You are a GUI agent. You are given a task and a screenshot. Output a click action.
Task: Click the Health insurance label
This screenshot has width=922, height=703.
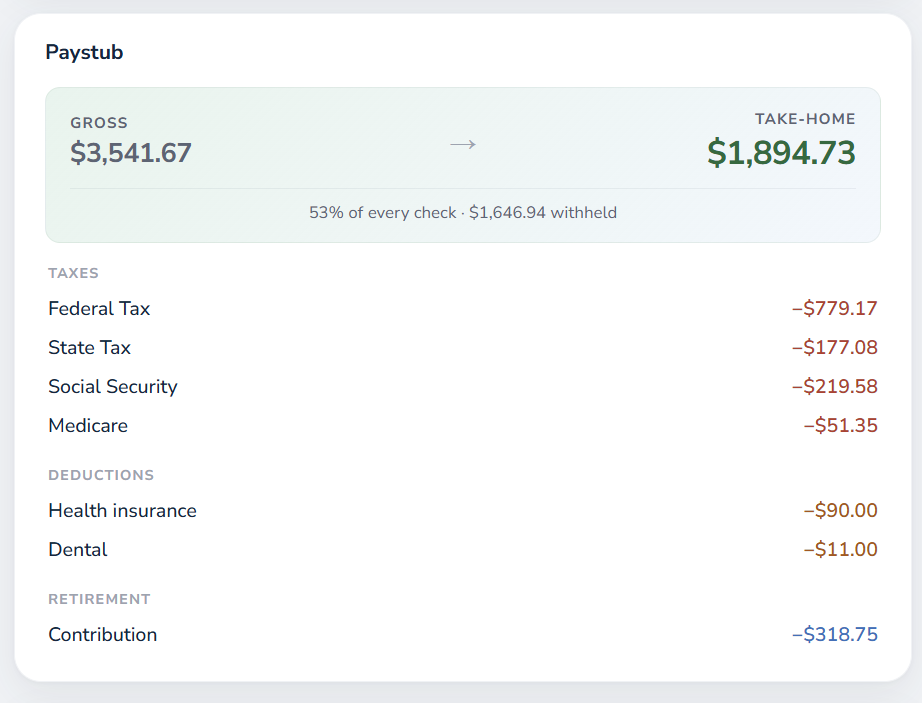click(x=122, y=511)
